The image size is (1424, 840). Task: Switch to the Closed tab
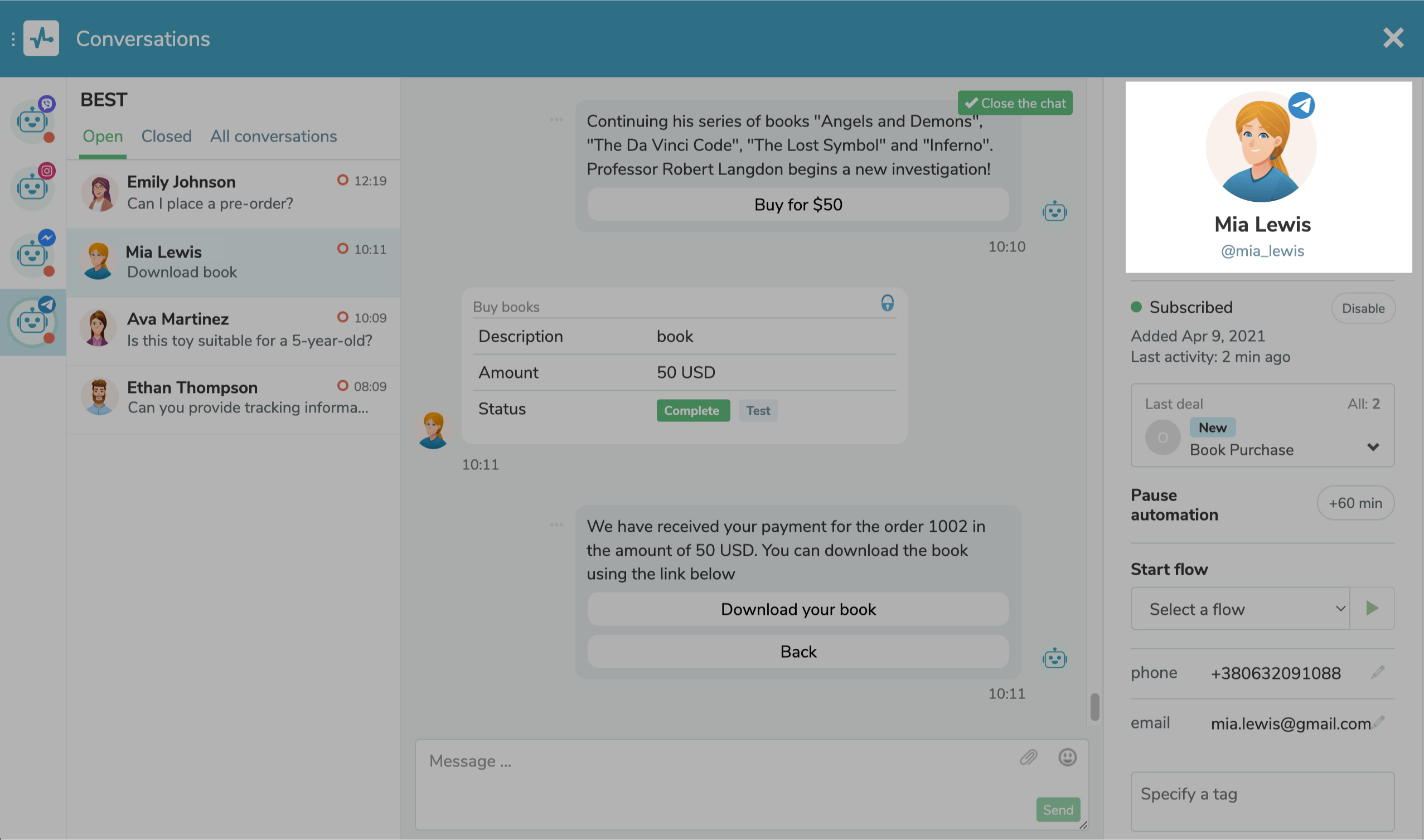coord(166,137)
